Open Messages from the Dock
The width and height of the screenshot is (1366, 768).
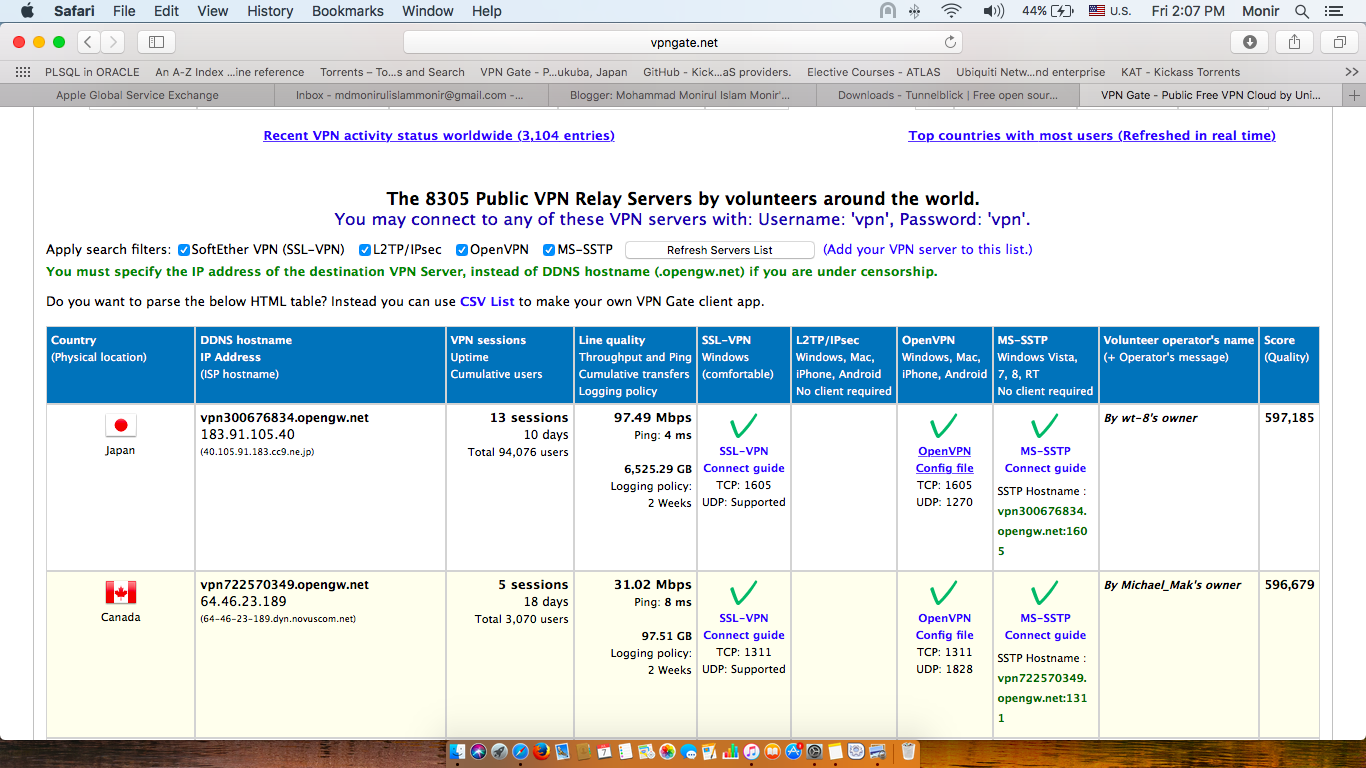coord(688,752)
